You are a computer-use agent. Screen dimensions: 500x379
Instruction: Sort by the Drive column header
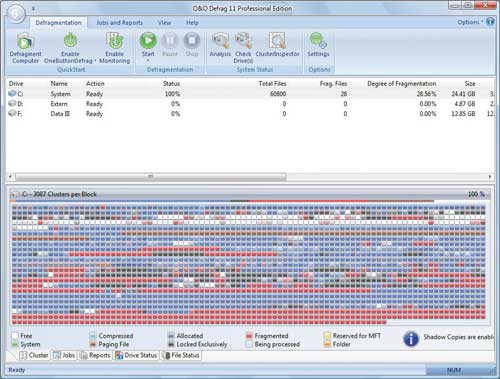(x=16, y=83)
